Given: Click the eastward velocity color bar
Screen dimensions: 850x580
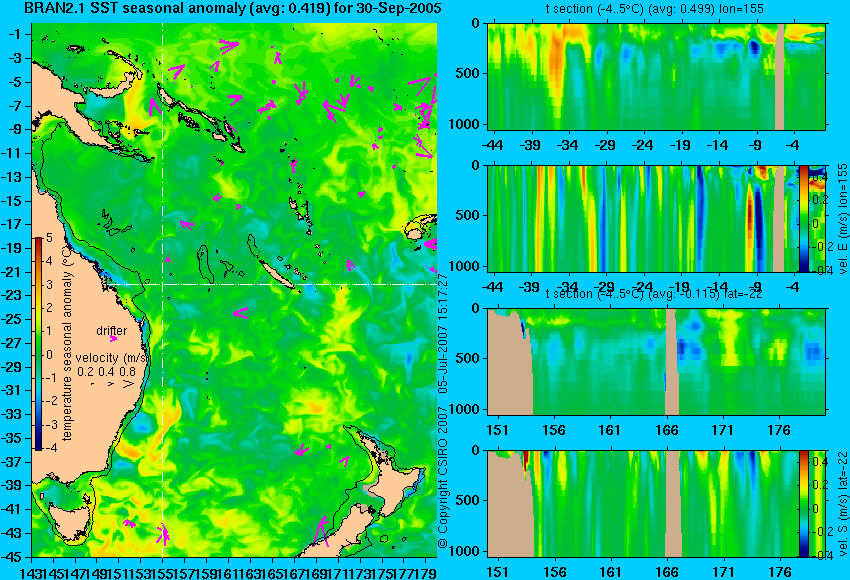Looking at the screenshot, I should click(x=803, y=218).
